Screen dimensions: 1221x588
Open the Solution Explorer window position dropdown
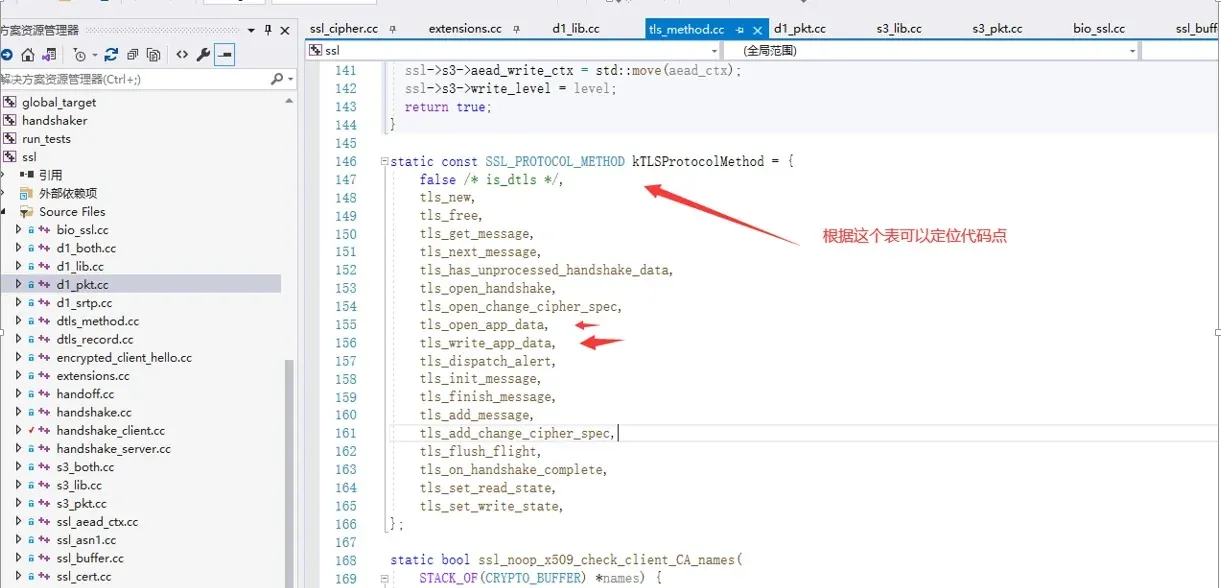pos(251,31)
